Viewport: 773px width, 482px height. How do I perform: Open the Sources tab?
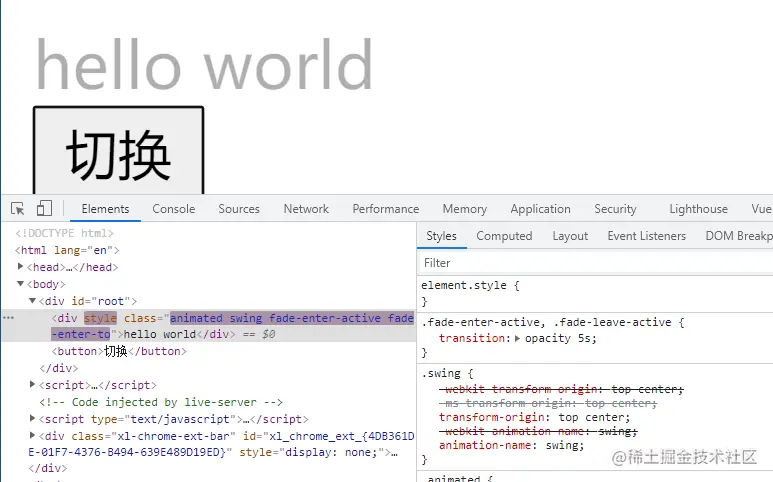pos(239,209)
